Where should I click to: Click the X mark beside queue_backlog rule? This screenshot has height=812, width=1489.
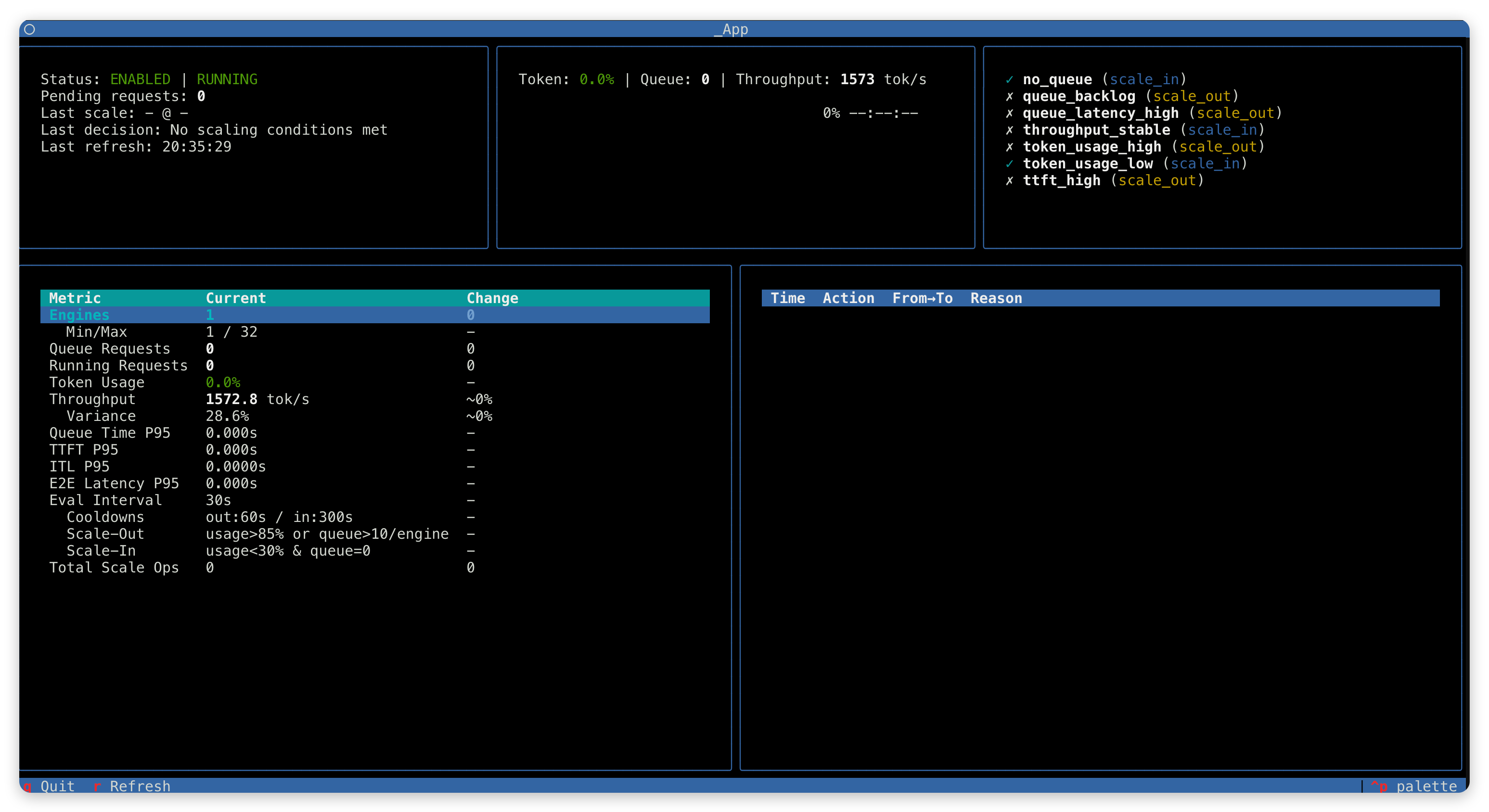coord(1009,96)
